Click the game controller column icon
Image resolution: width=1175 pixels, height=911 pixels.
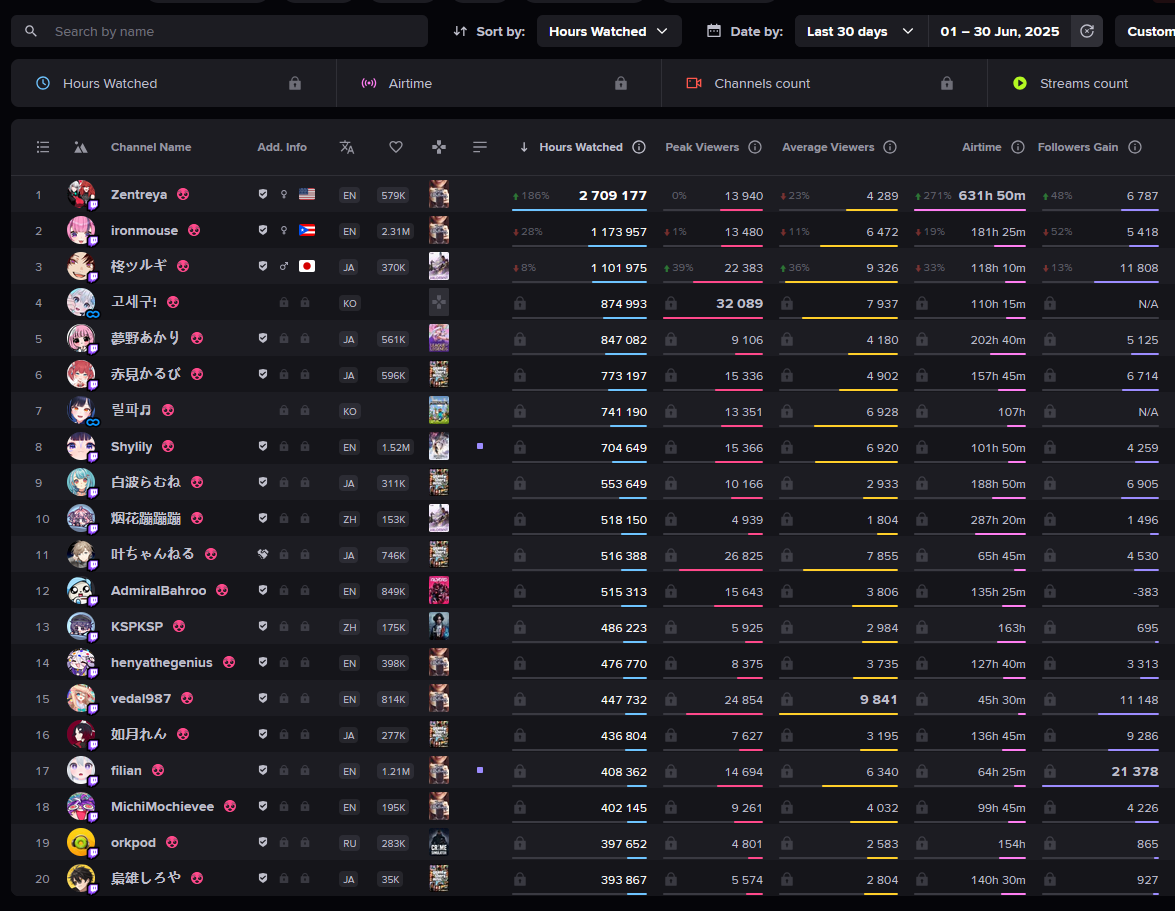(439, 148)
